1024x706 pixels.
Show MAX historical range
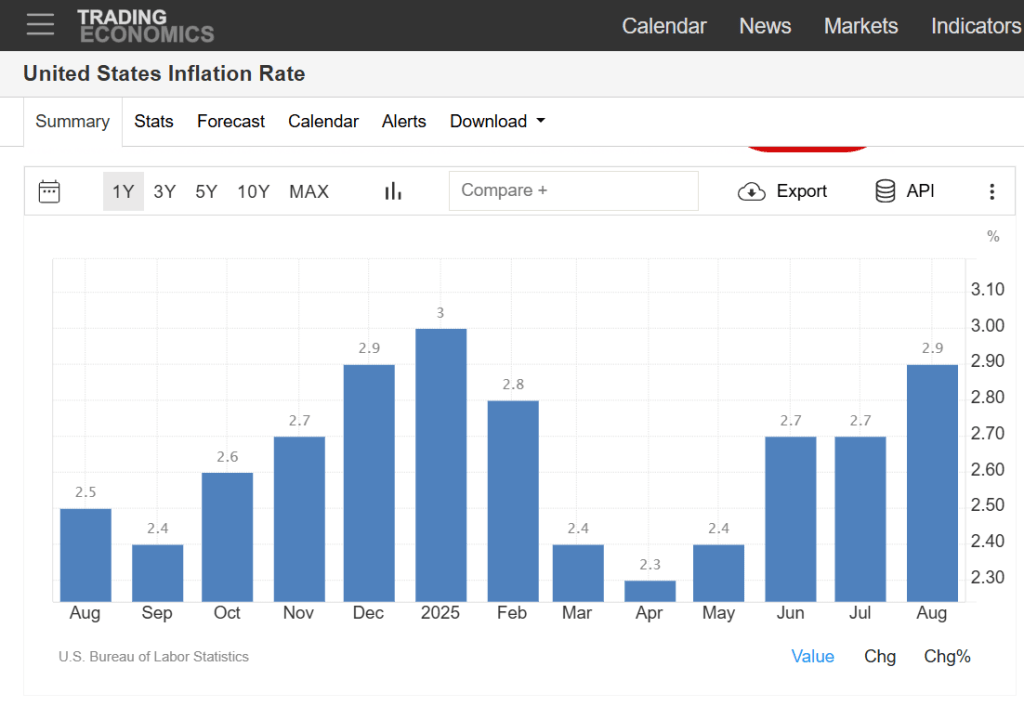[x=309, y=191]
